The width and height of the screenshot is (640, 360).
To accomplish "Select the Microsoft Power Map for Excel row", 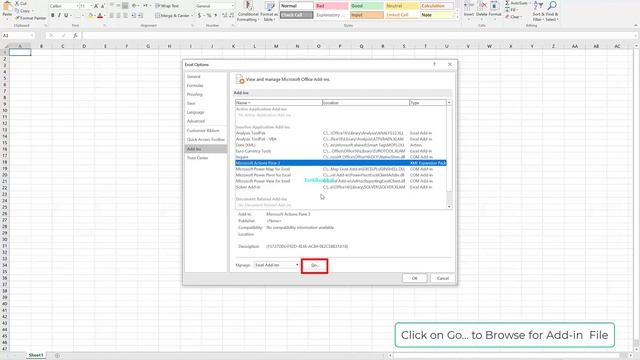I will pyautogui.click(x=341, y=169).
